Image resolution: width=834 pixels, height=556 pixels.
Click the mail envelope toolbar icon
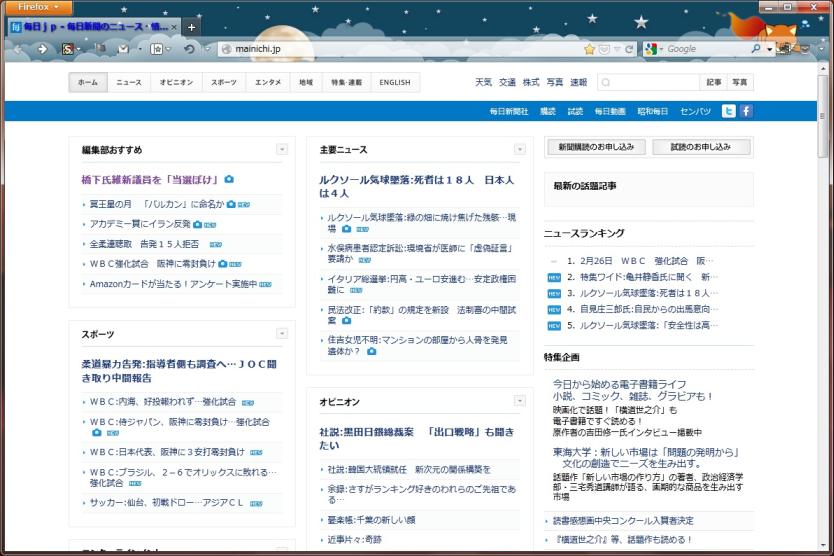(123, 49)
